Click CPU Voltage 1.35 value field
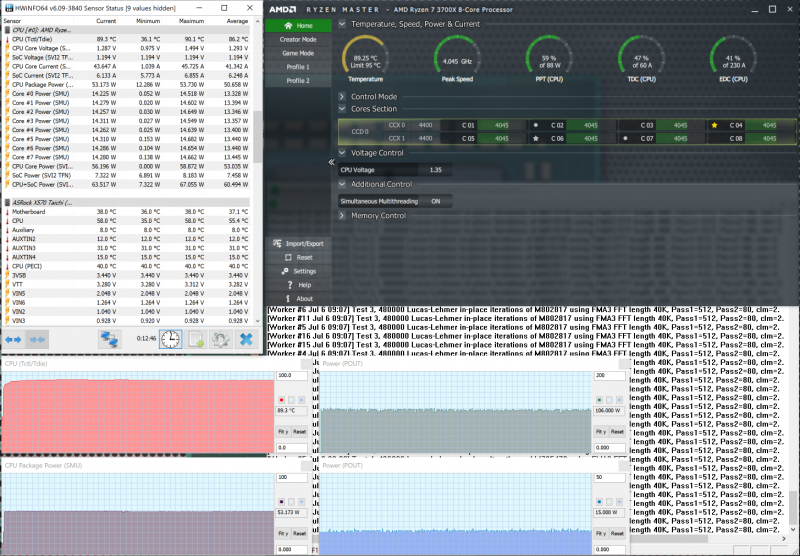The height and width of the screenshot is (556, 800). coord(435,170)
